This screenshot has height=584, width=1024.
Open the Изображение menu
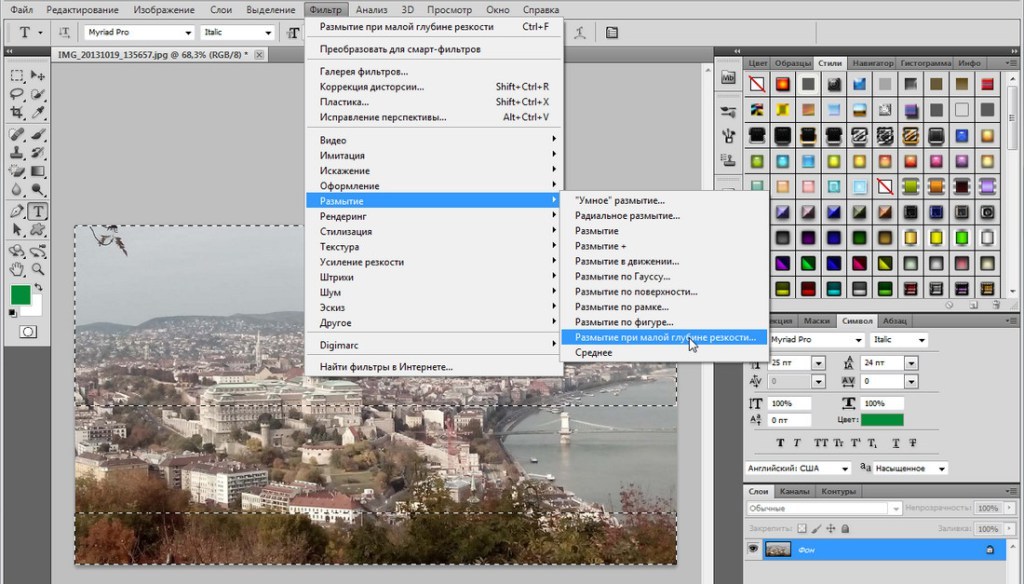click(164, 10)
